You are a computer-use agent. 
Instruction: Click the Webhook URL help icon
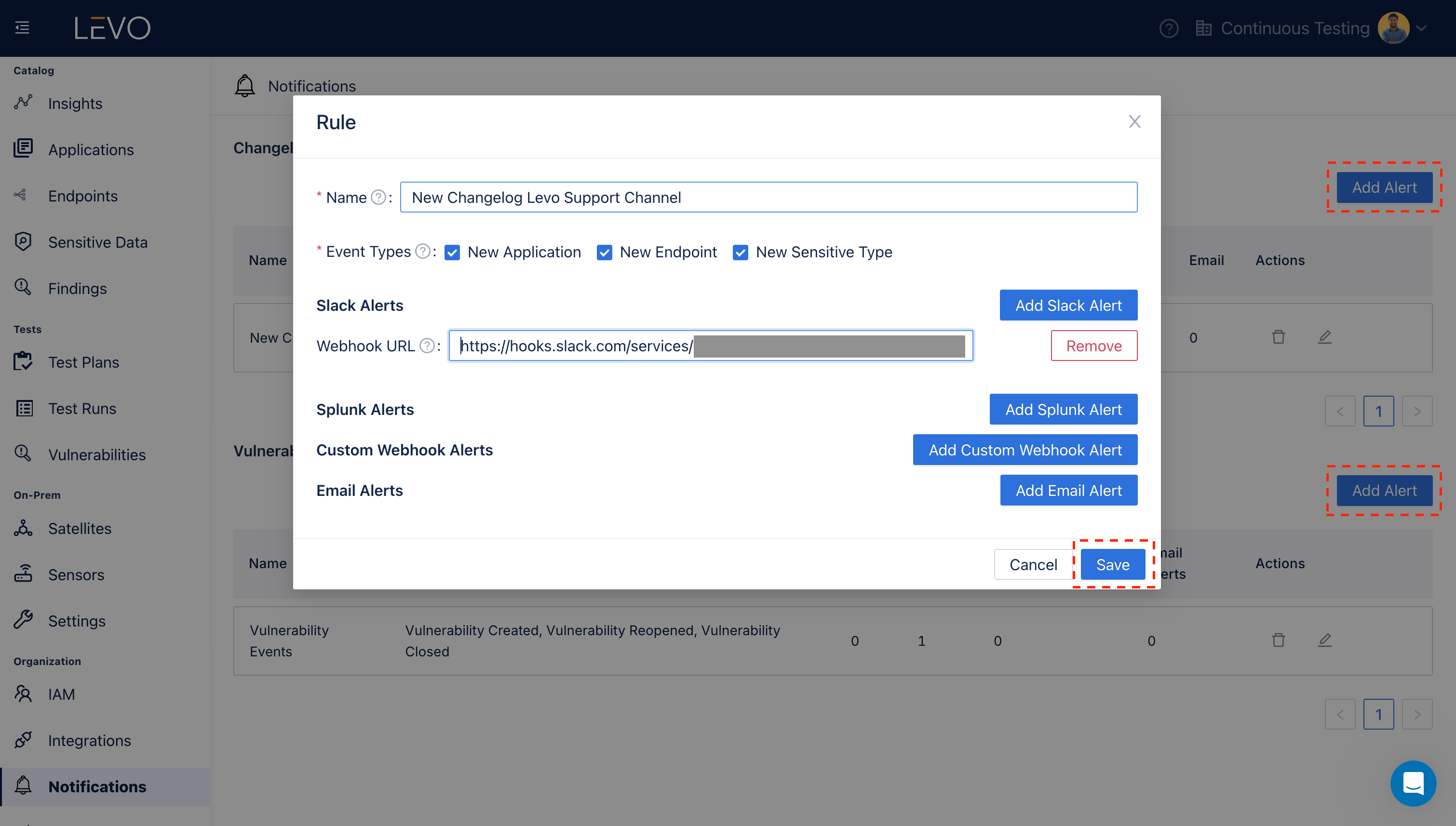click(x=427, y=346)
